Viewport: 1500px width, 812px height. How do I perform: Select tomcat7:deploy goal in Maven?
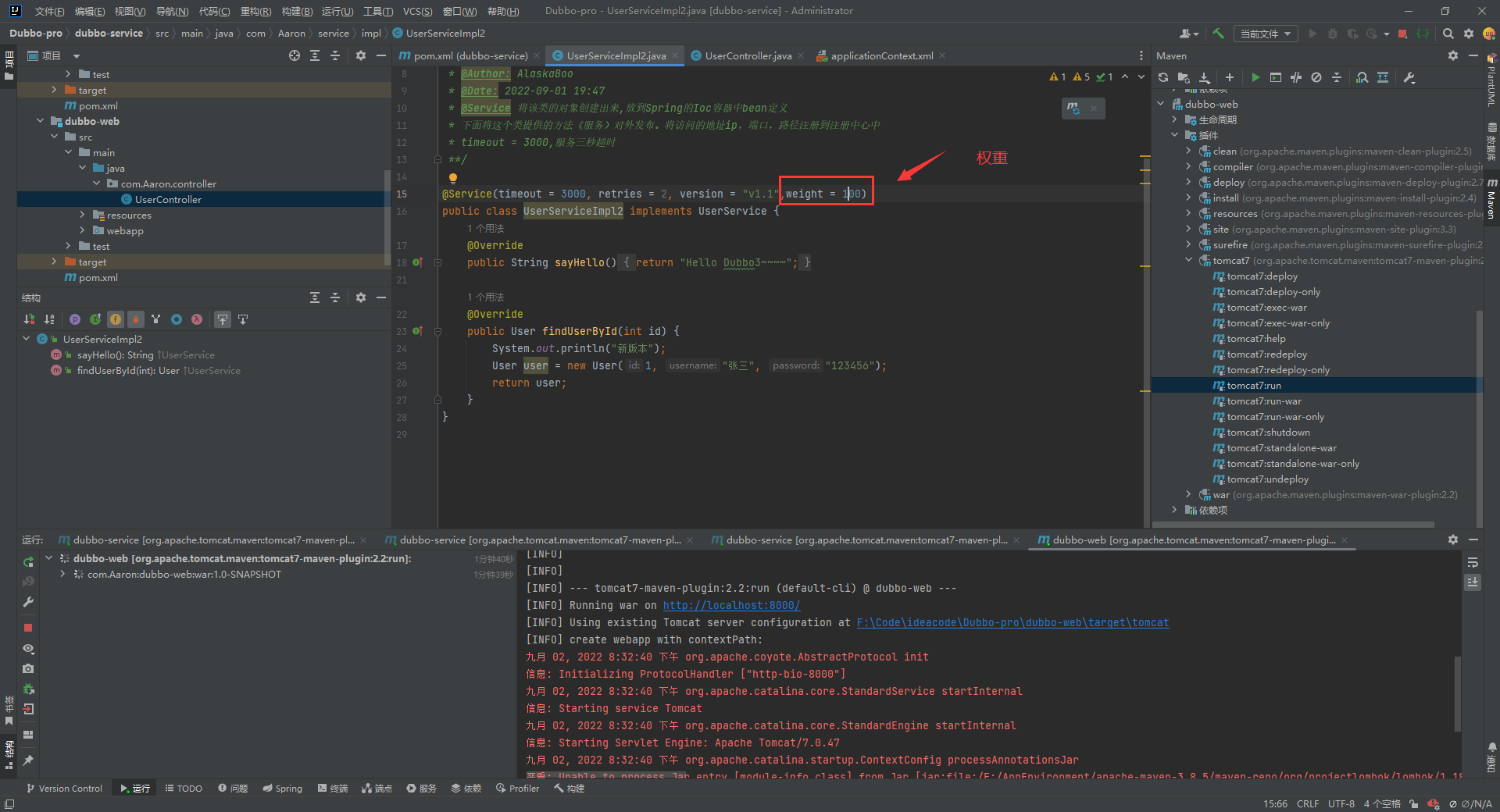[x=1262, y=276]
